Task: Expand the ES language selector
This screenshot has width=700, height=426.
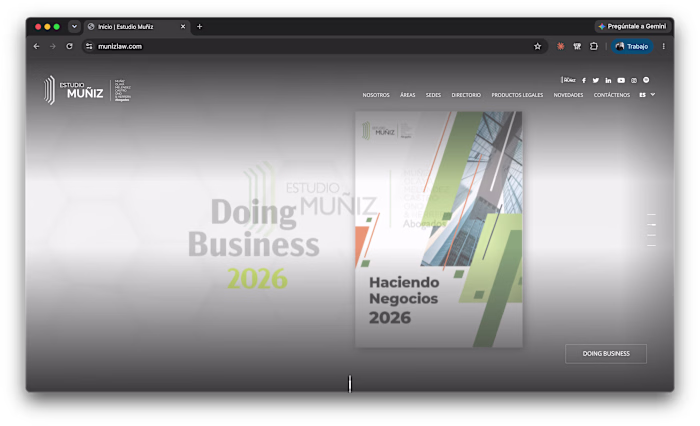Action: tap(647, 95)
